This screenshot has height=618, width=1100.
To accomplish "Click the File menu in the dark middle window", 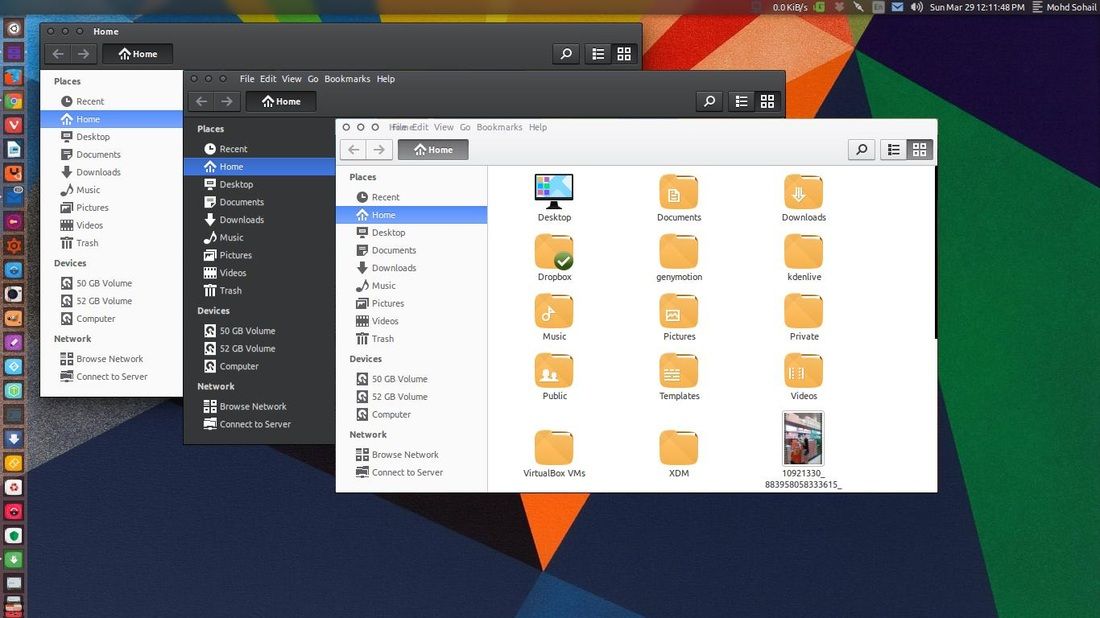I will point(247,79).
